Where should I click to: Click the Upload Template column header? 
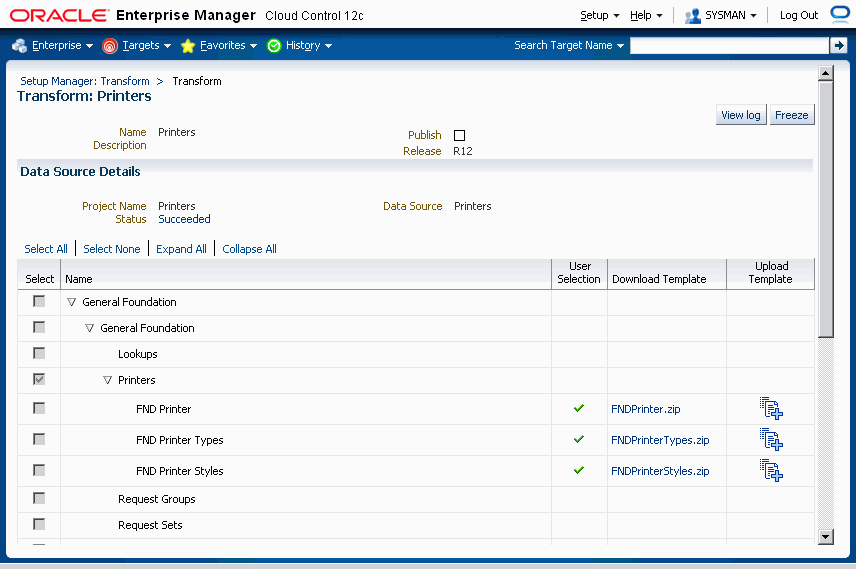click(770, 272)
